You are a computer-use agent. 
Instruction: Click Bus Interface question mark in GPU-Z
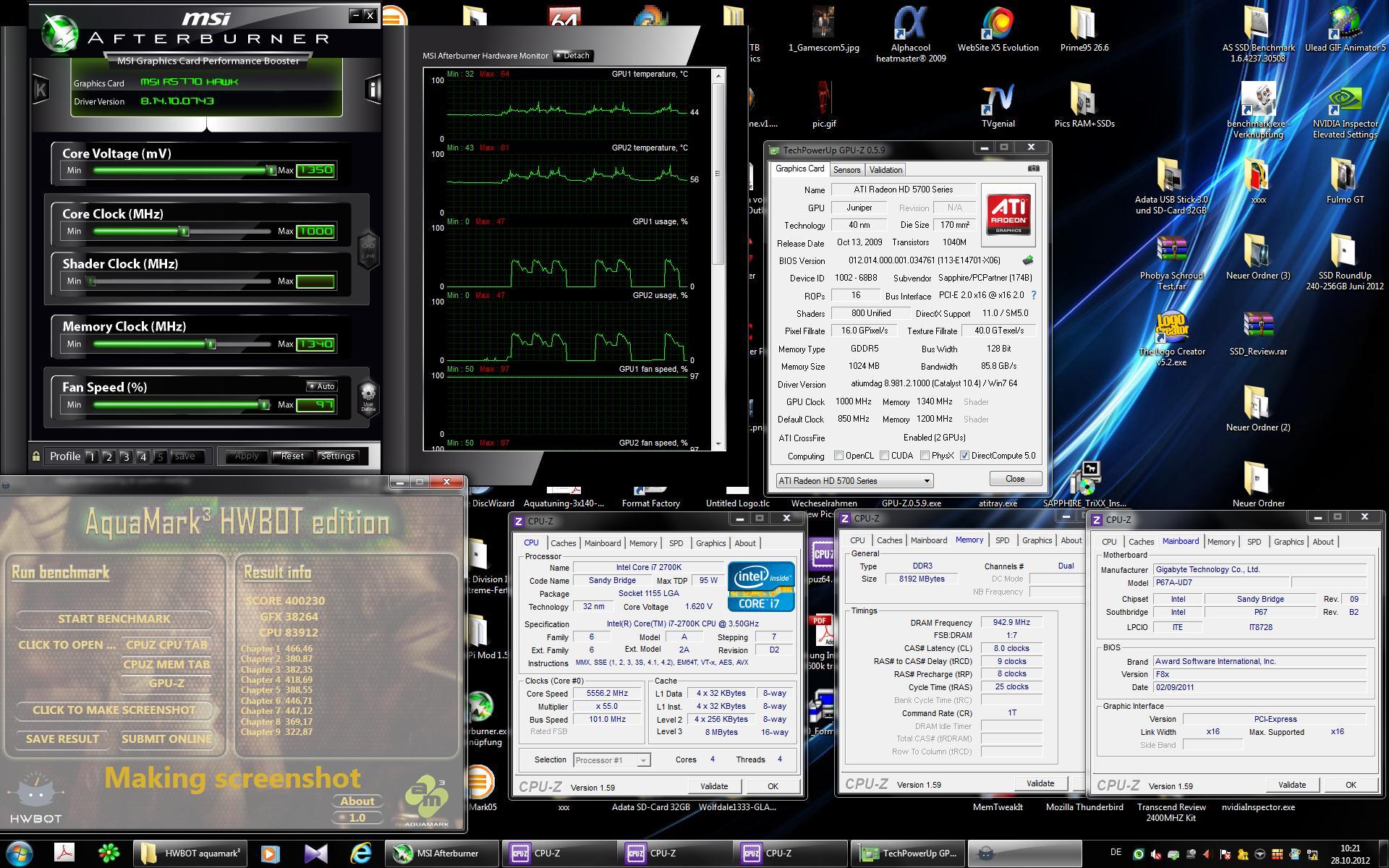[1033, 295]
